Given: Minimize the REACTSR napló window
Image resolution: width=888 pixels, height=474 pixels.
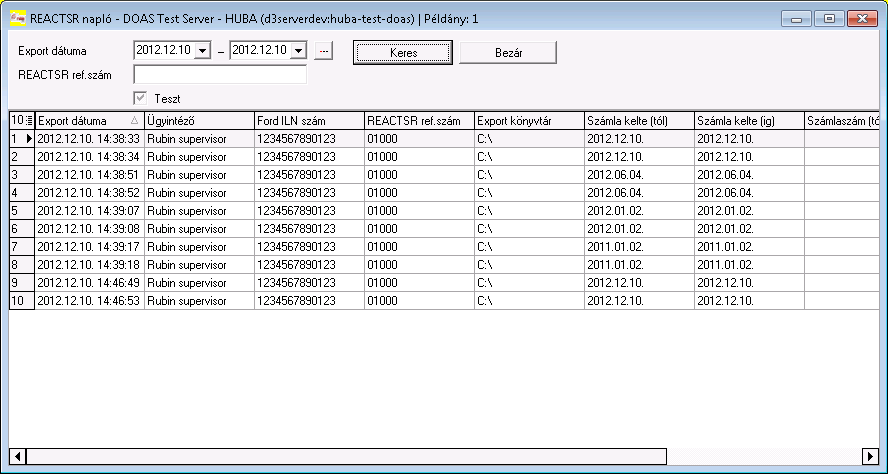Looking at the screenshot, I should point(797,19).
